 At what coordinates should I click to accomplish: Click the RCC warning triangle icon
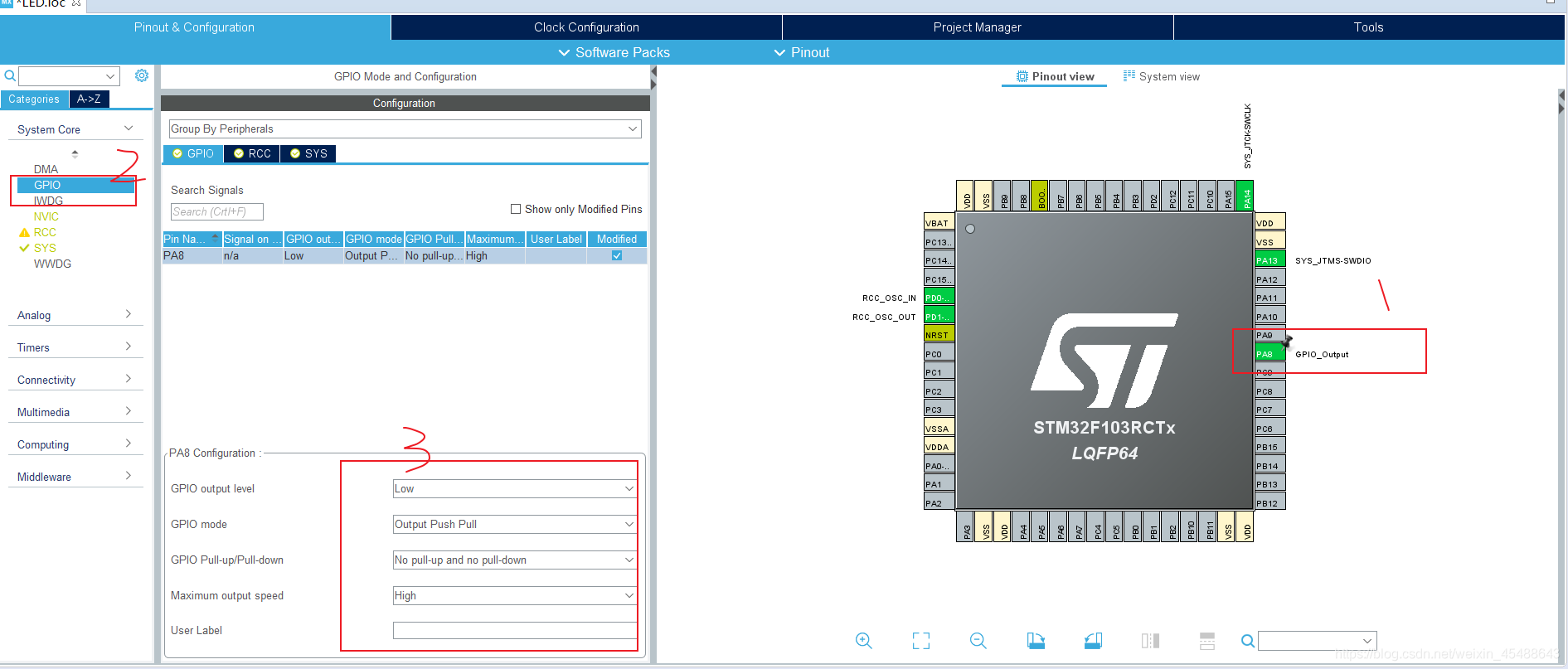(24, 233)
